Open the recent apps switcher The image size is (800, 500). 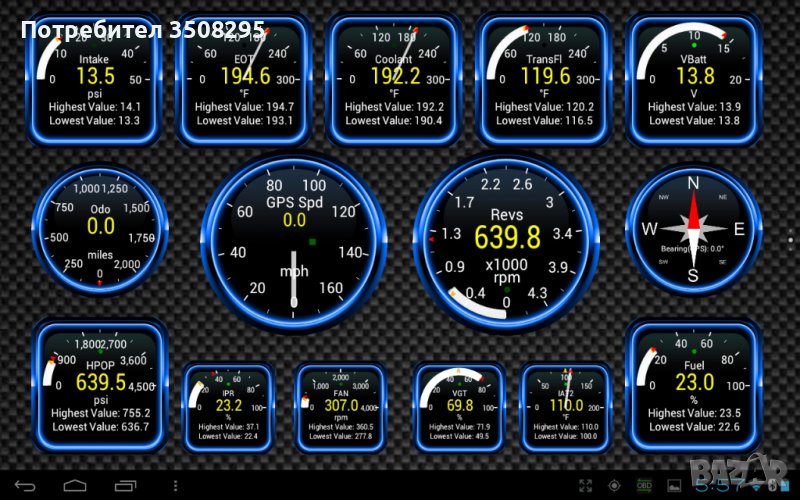coord(124,486)
